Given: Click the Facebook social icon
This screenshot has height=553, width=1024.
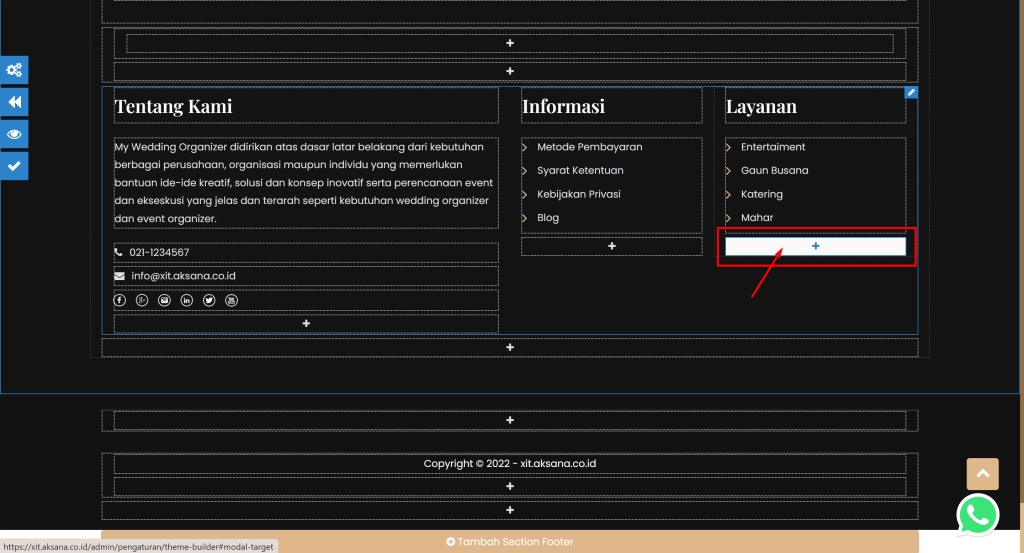Looking at the screenshot, I should 120,300.
